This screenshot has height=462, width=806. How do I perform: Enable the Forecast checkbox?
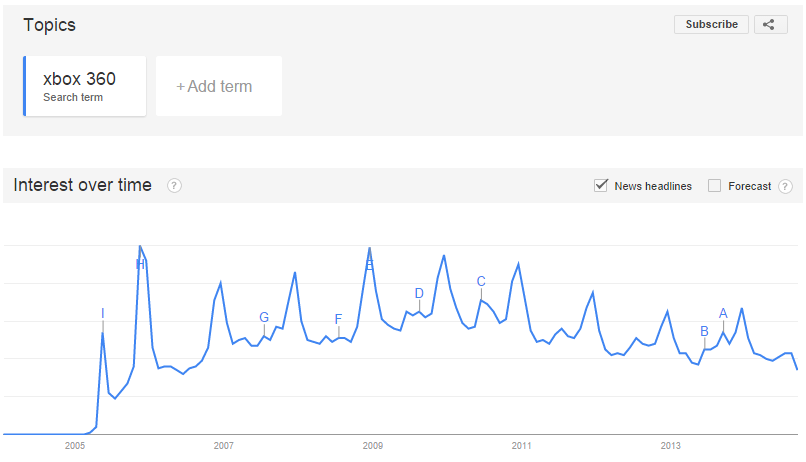pos(714,186)
